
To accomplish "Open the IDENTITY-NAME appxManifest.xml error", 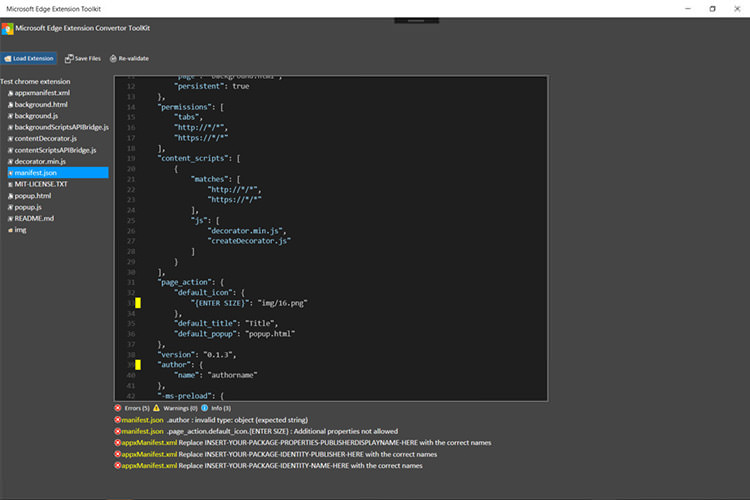I will point(268,466).
